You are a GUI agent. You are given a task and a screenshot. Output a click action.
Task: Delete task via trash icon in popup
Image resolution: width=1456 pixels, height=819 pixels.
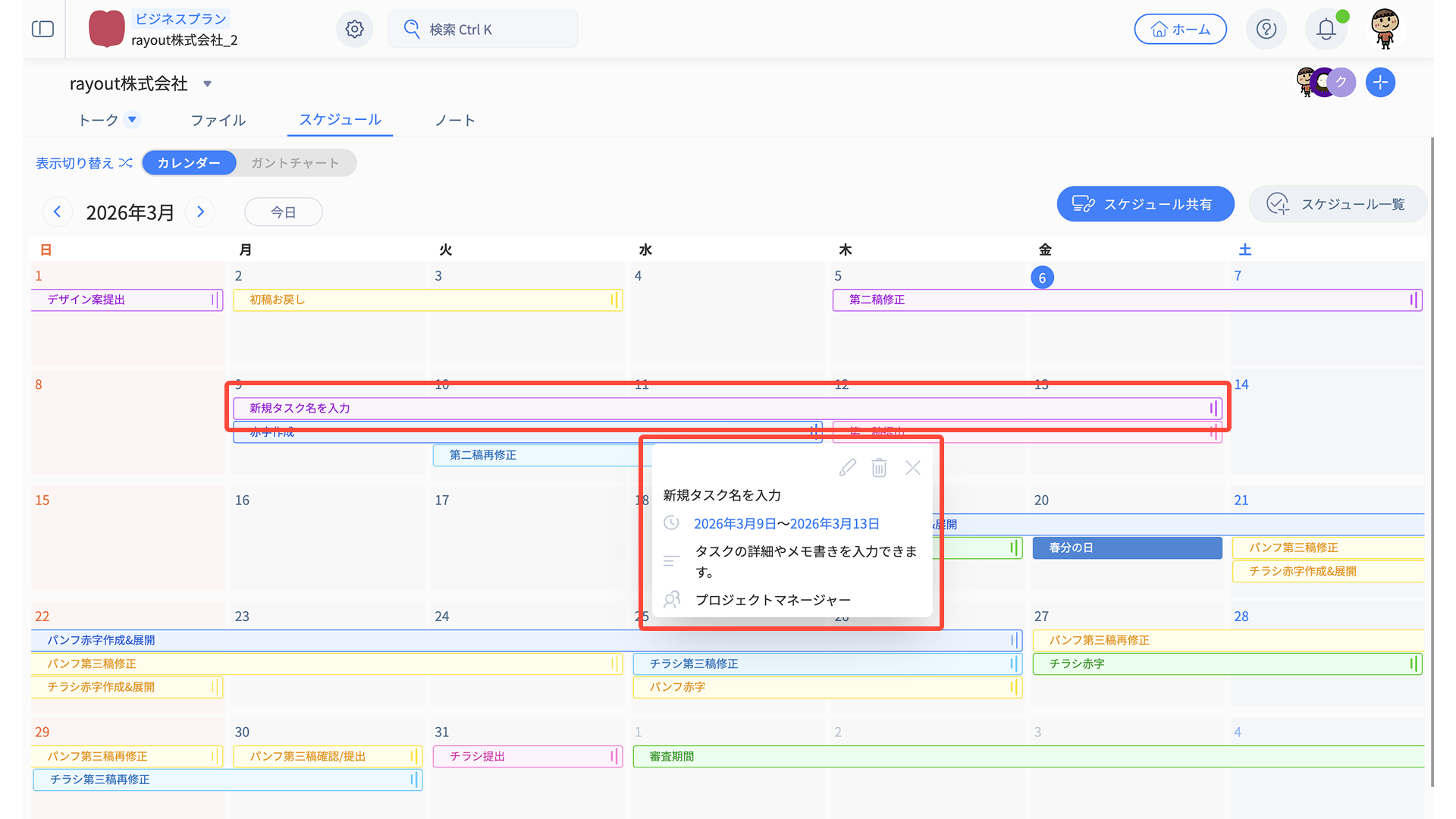[x=879, y=467]
